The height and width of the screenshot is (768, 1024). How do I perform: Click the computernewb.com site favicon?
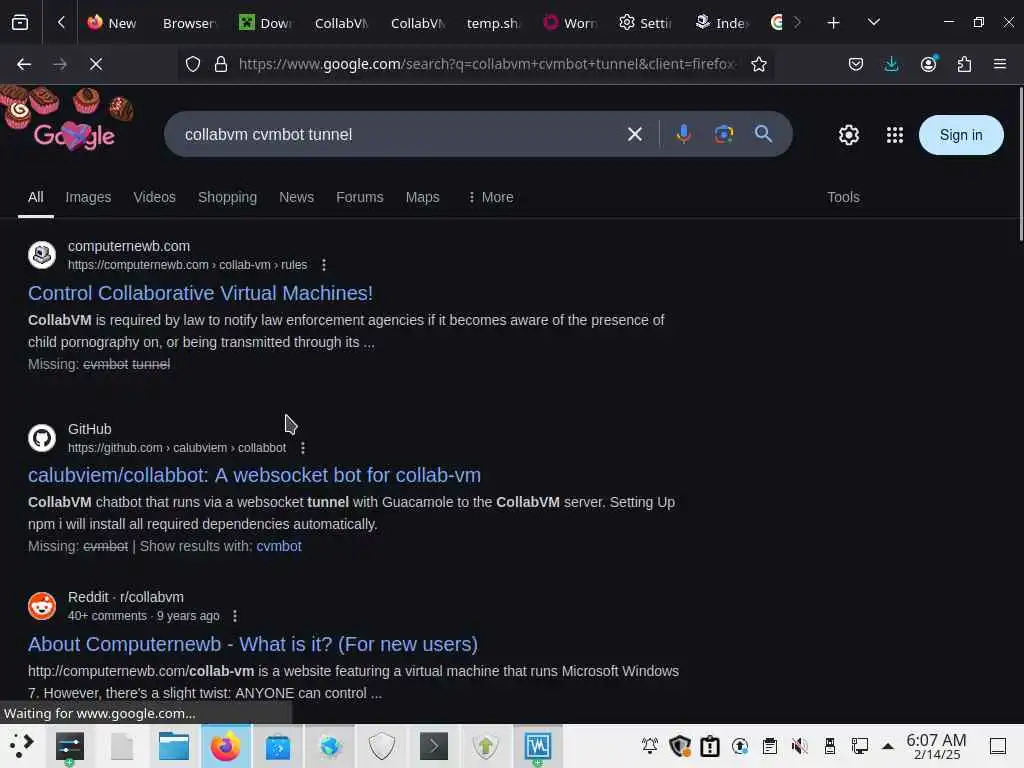click(x=42, y=255)
